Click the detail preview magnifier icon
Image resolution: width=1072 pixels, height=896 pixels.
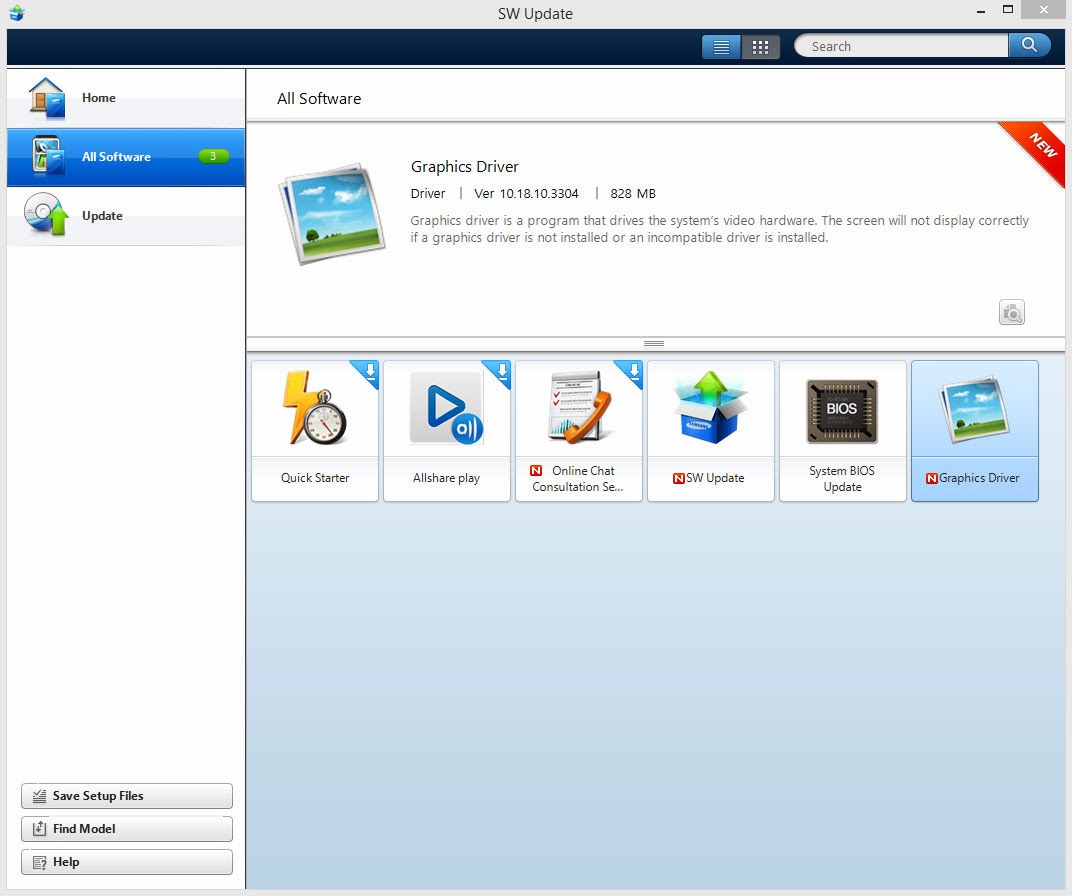click(1012, 312)
